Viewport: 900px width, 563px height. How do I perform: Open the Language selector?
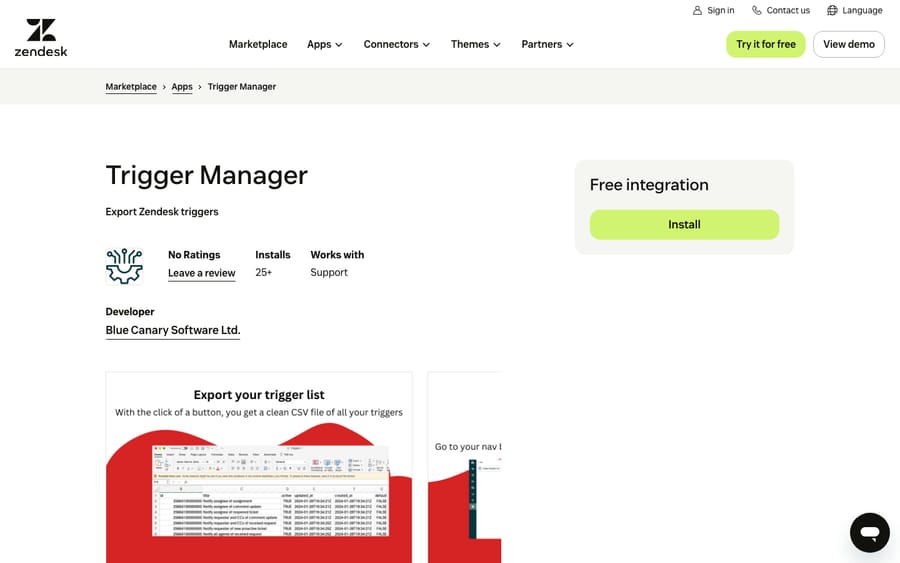(x=855, y=10)
